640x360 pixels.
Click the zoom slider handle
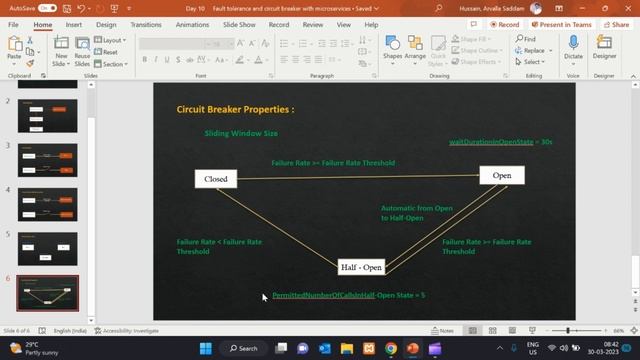coord(568,331)
